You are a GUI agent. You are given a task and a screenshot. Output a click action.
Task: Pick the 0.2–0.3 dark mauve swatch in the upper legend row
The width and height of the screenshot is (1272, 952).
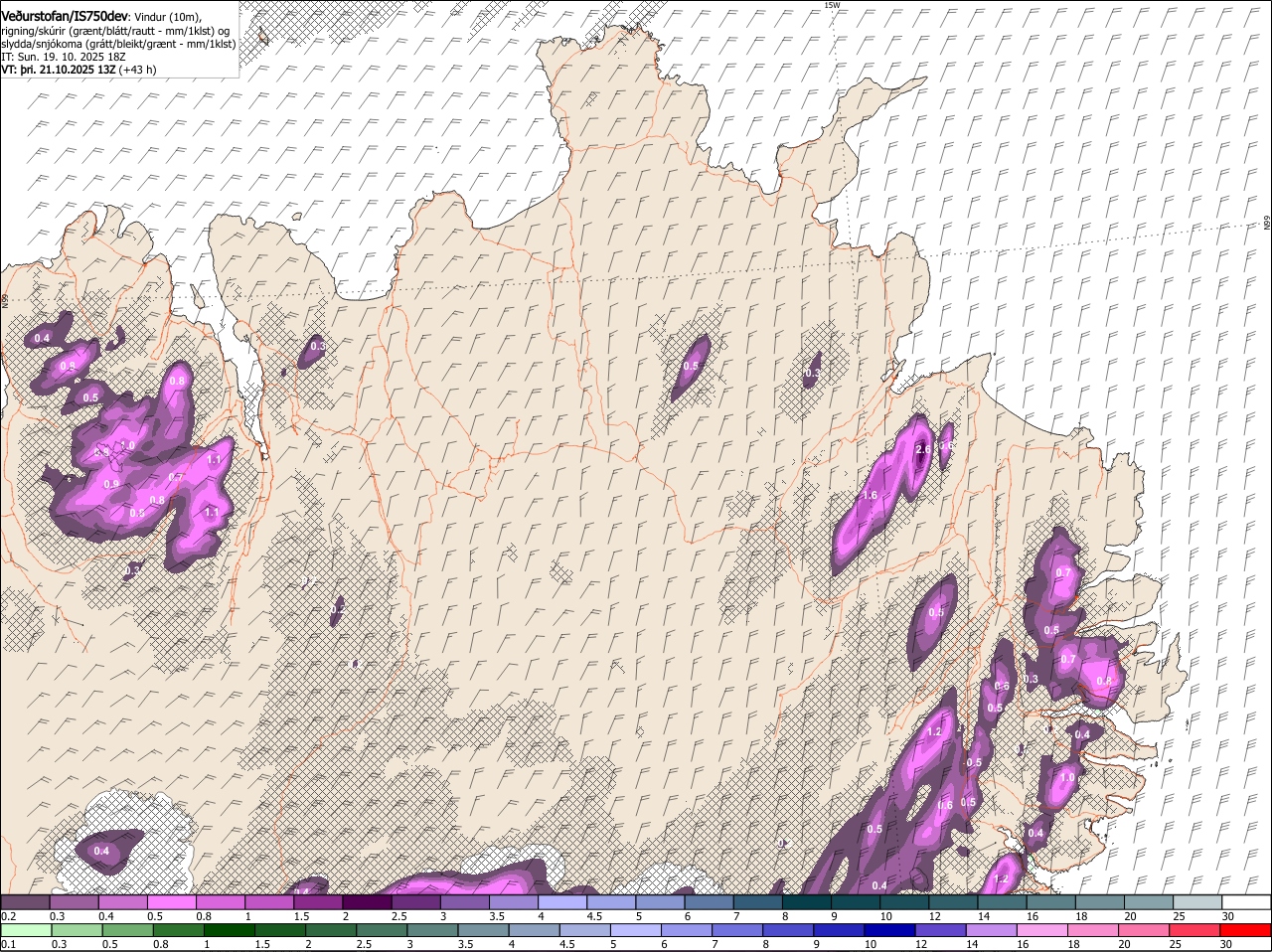[x=27, y=902]
